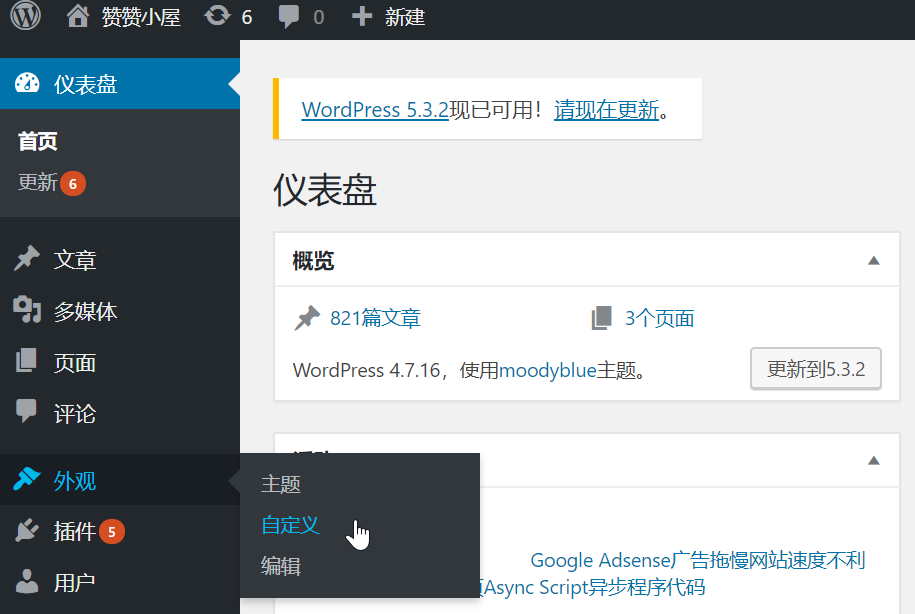
Task: Click the plus icon for 新建
Action: pyautogui.click(x=362, y=16)
